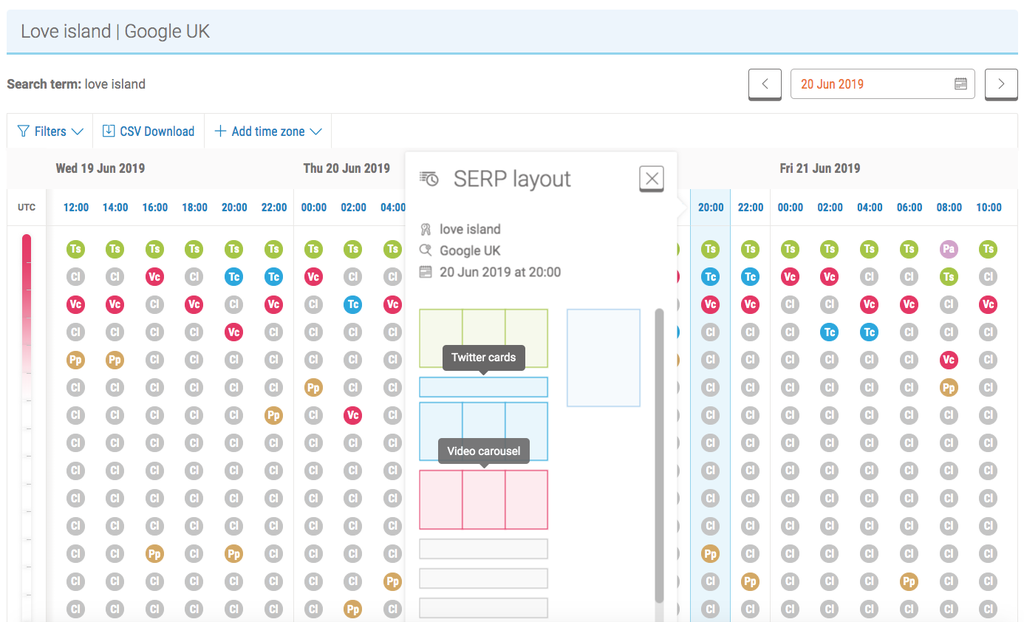Expand the Filters dropdown
The image size is (1024, 622).
pyautogui.click(x=50, y=131)
